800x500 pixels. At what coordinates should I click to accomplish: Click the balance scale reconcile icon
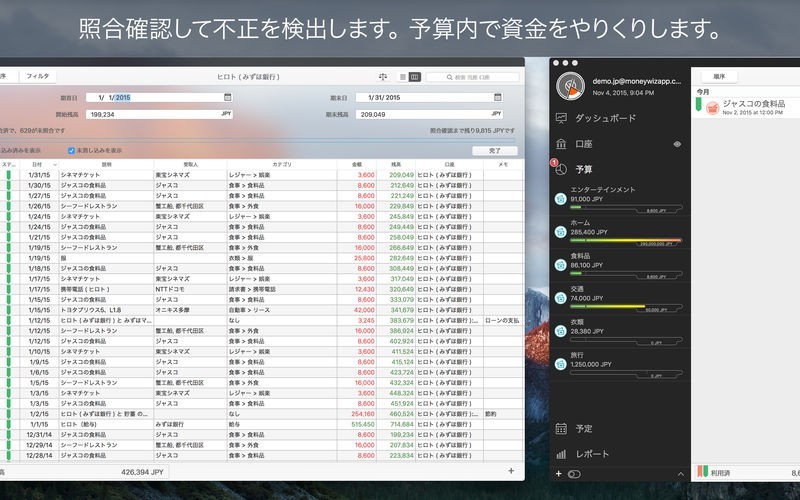[x=382, y=76]
